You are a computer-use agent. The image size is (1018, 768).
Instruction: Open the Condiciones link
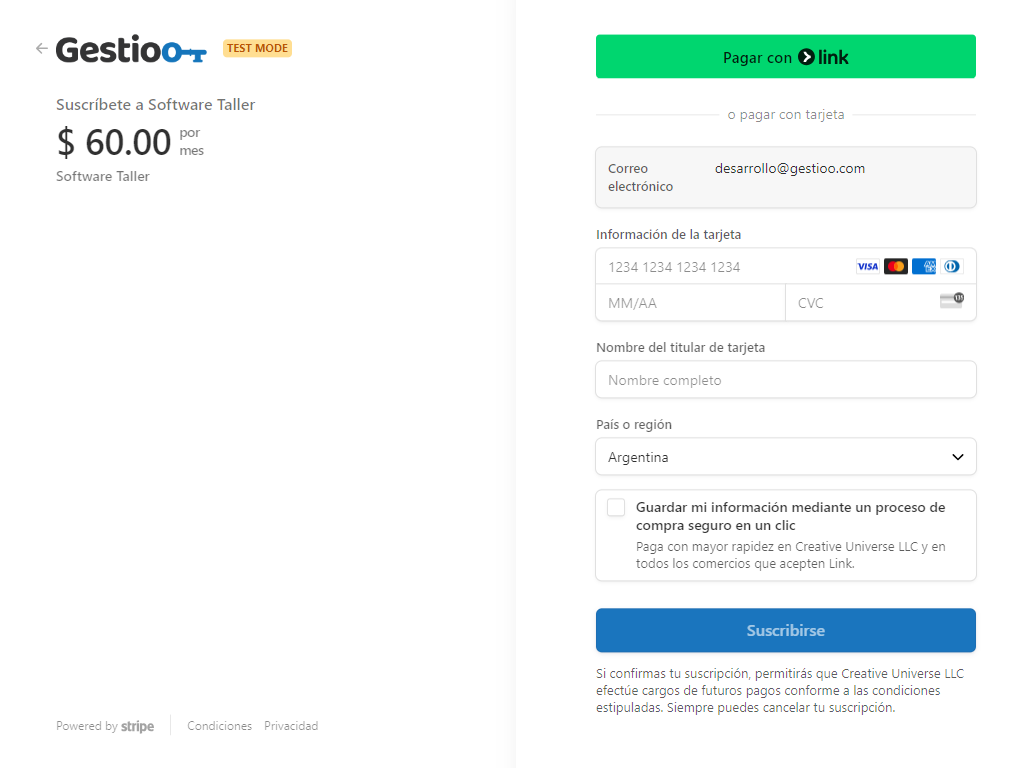tap(219, 726)
